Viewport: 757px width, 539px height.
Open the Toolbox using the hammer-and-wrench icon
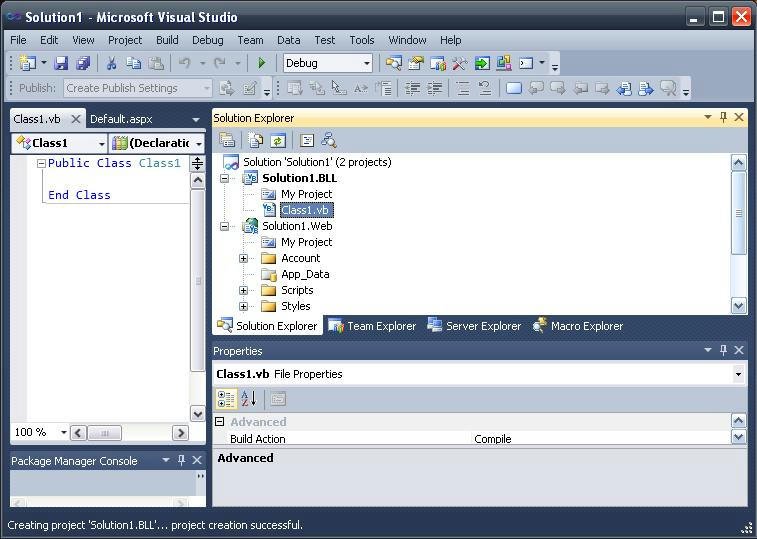[459, 63]
